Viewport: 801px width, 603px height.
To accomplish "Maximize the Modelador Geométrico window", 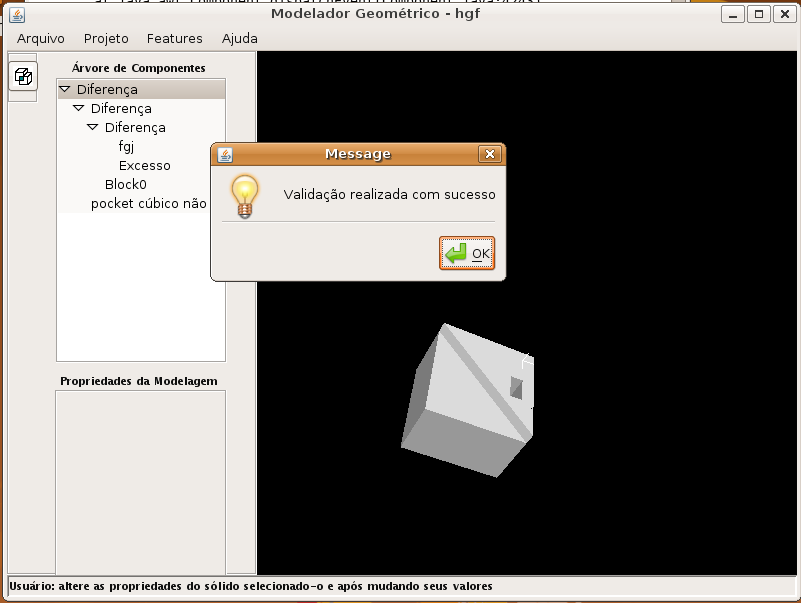I will pyautogui.click(x=759, y=14).
